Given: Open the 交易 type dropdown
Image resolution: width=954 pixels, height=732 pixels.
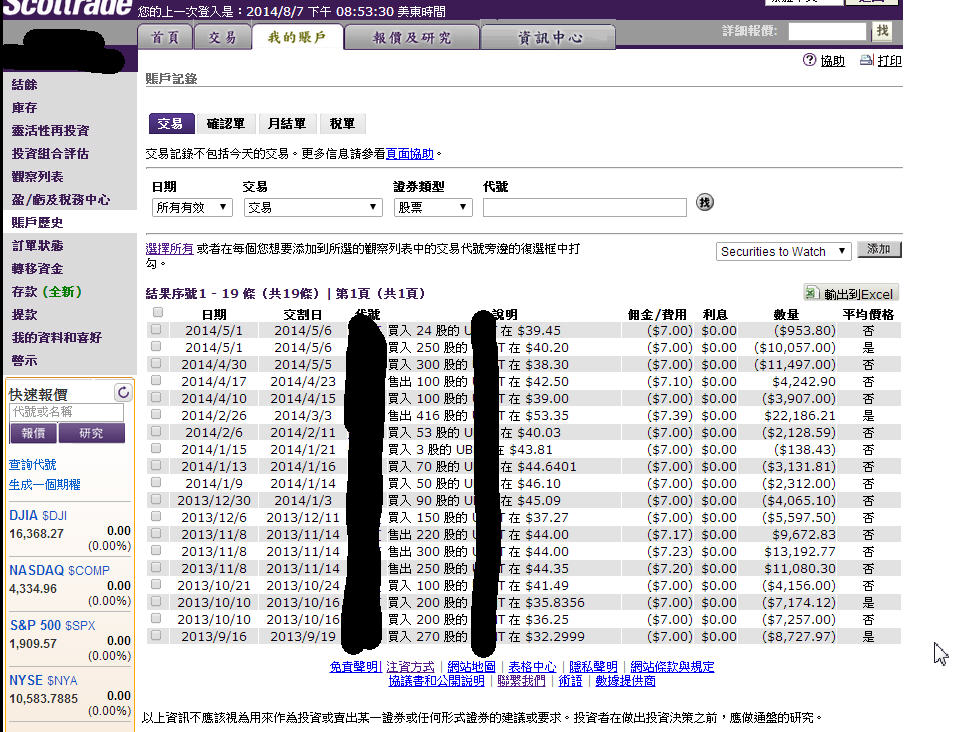Looking at the screenshot, I should (313, 207).
